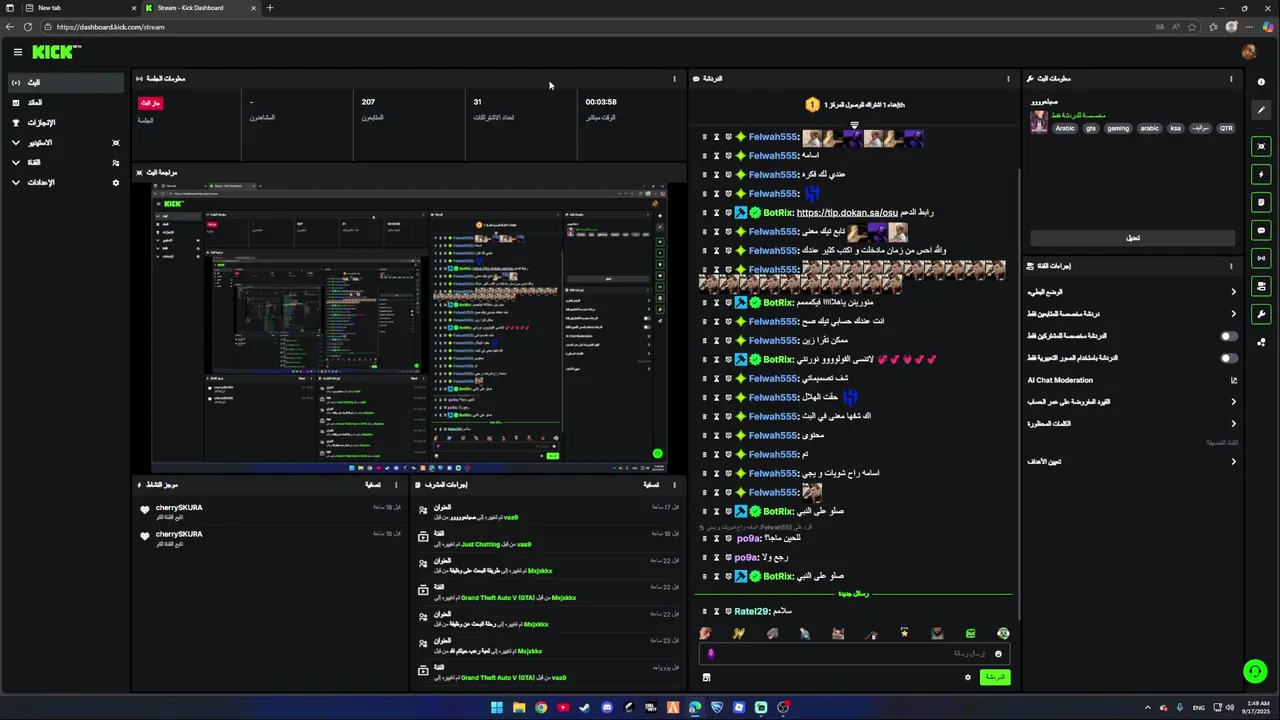Screen dimensions: 1280x720
Task: Click the green chat send button
Action: click(994, 677)
